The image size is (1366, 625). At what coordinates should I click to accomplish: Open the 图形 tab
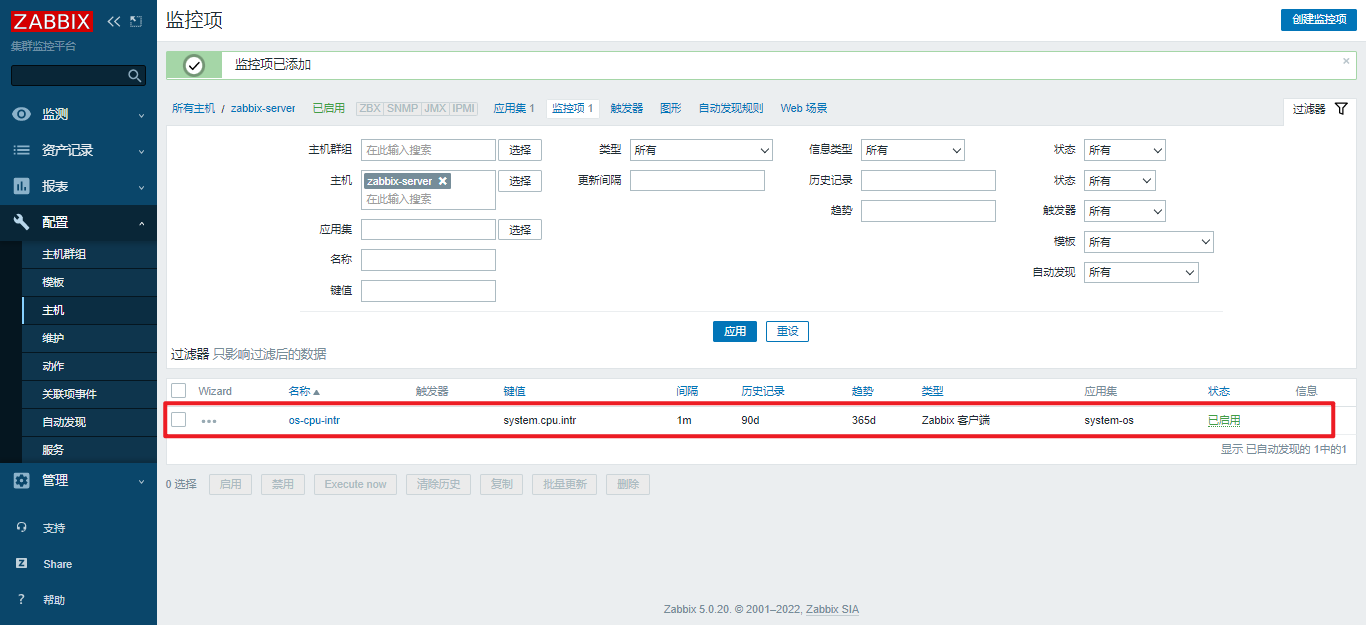[671, 108]
